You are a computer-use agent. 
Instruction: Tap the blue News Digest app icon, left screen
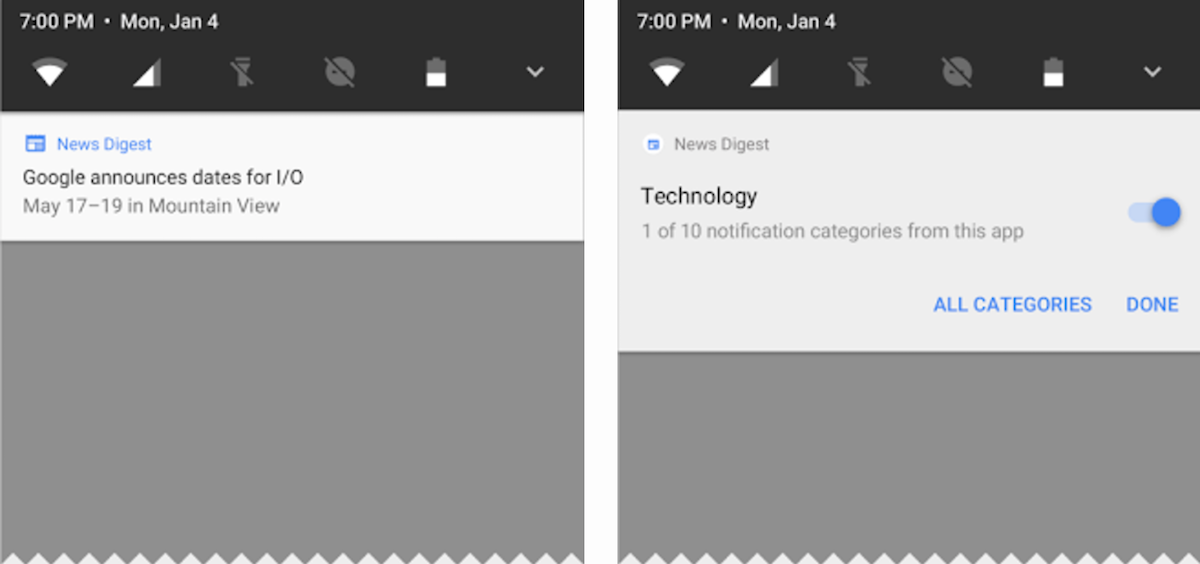tap(35, 144)
